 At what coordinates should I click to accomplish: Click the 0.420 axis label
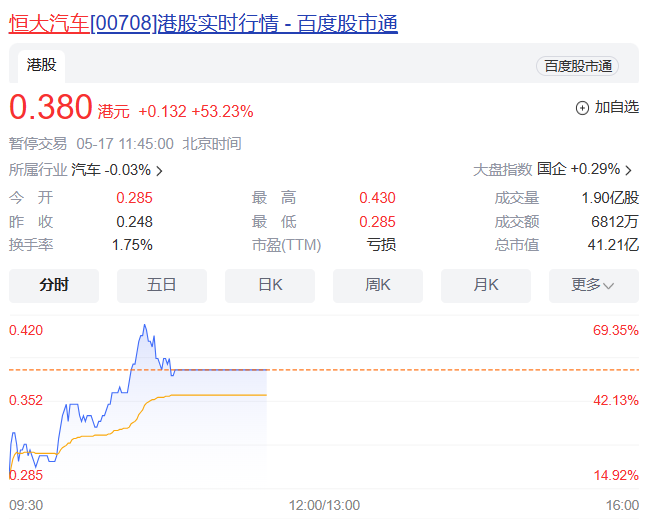[x=26, y=331]
